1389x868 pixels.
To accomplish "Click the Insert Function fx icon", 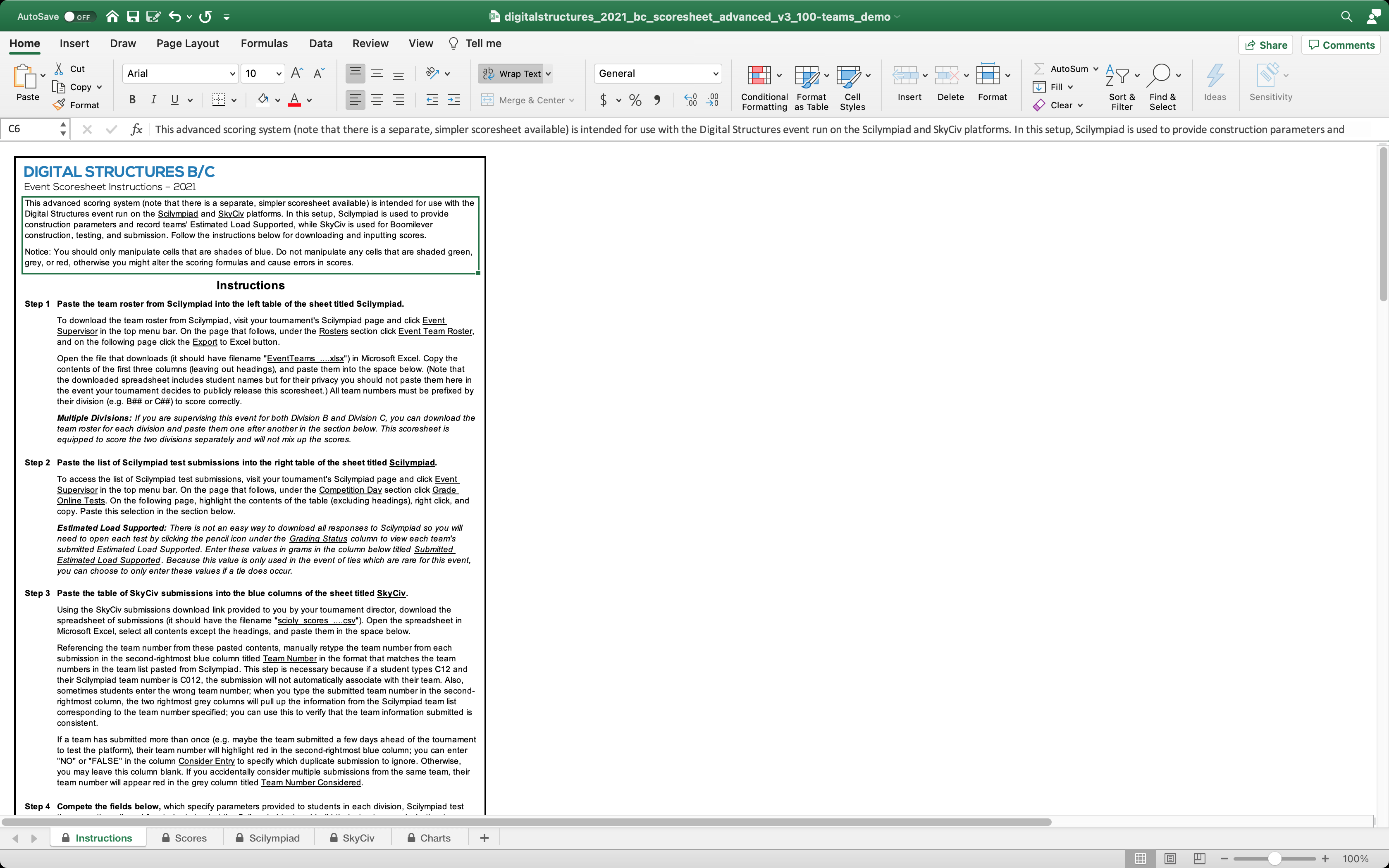I will (136, 129).
